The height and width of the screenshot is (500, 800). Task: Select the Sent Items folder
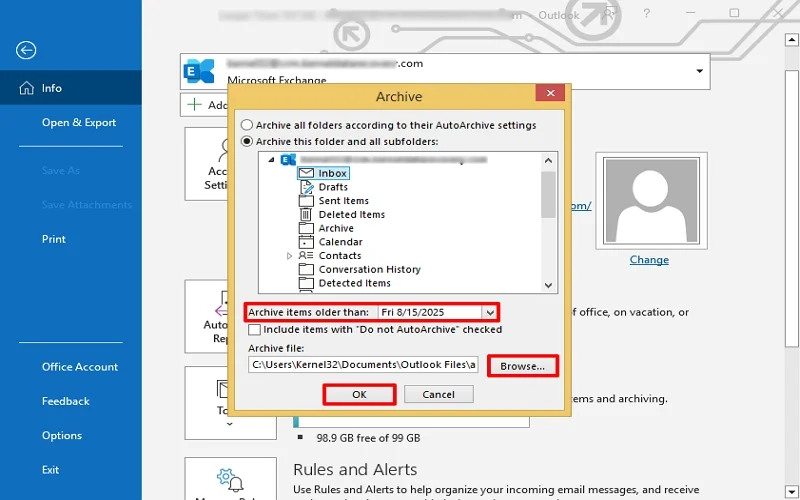[343, 201]
